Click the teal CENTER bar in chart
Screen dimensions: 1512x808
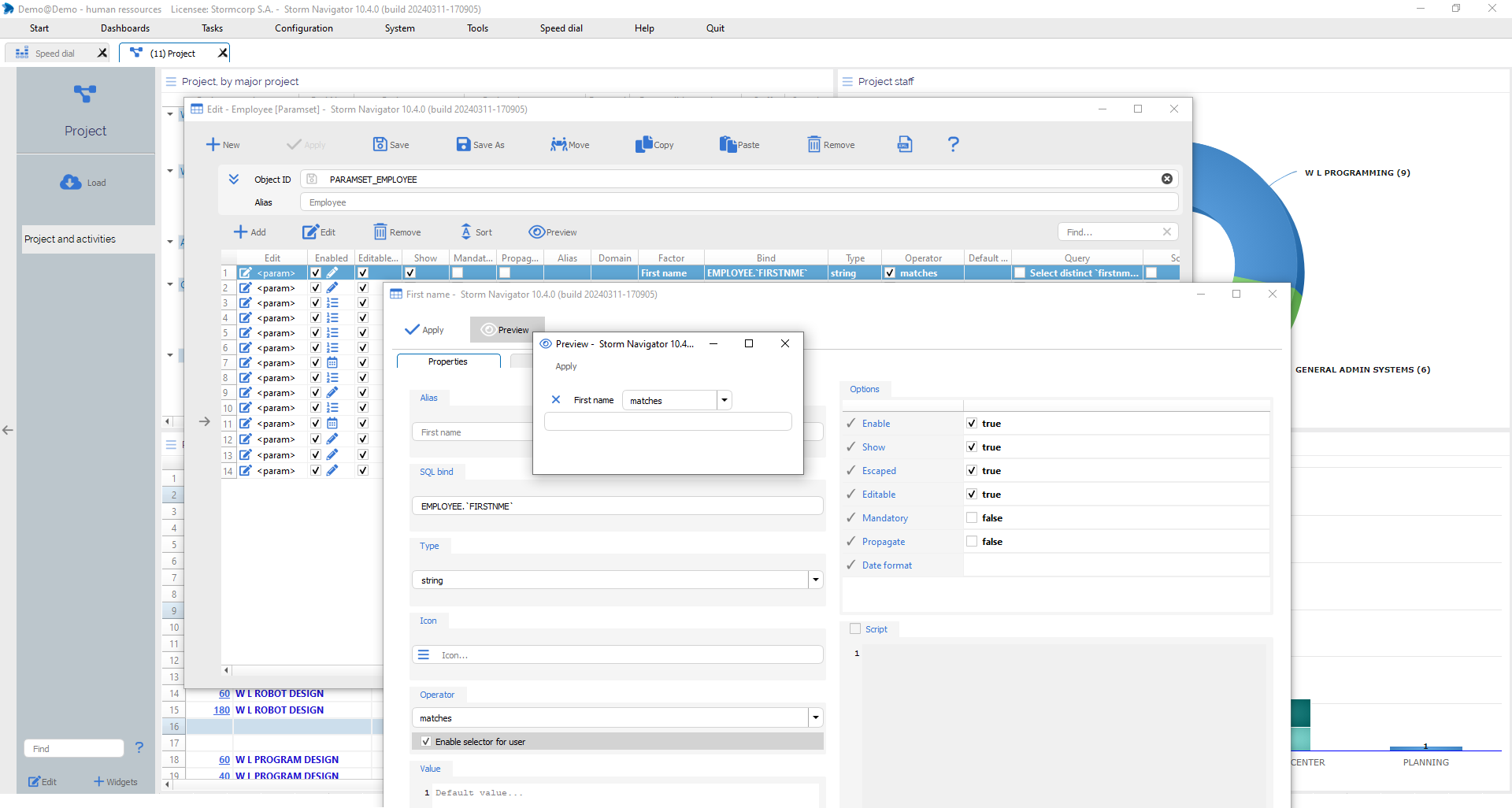coord(1301,725)
